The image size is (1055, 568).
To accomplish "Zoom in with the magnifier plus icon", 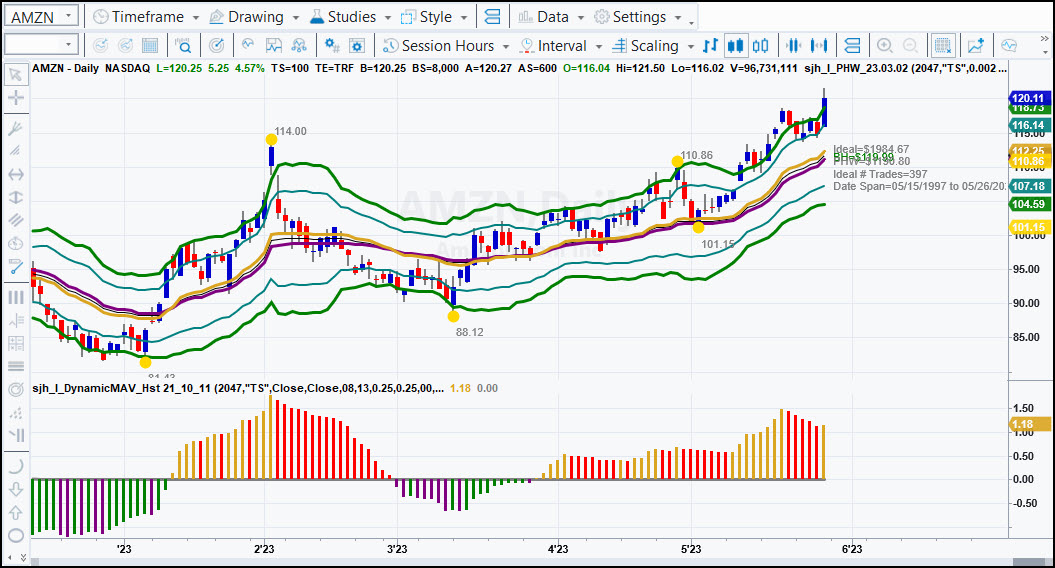I will point(885,46).
